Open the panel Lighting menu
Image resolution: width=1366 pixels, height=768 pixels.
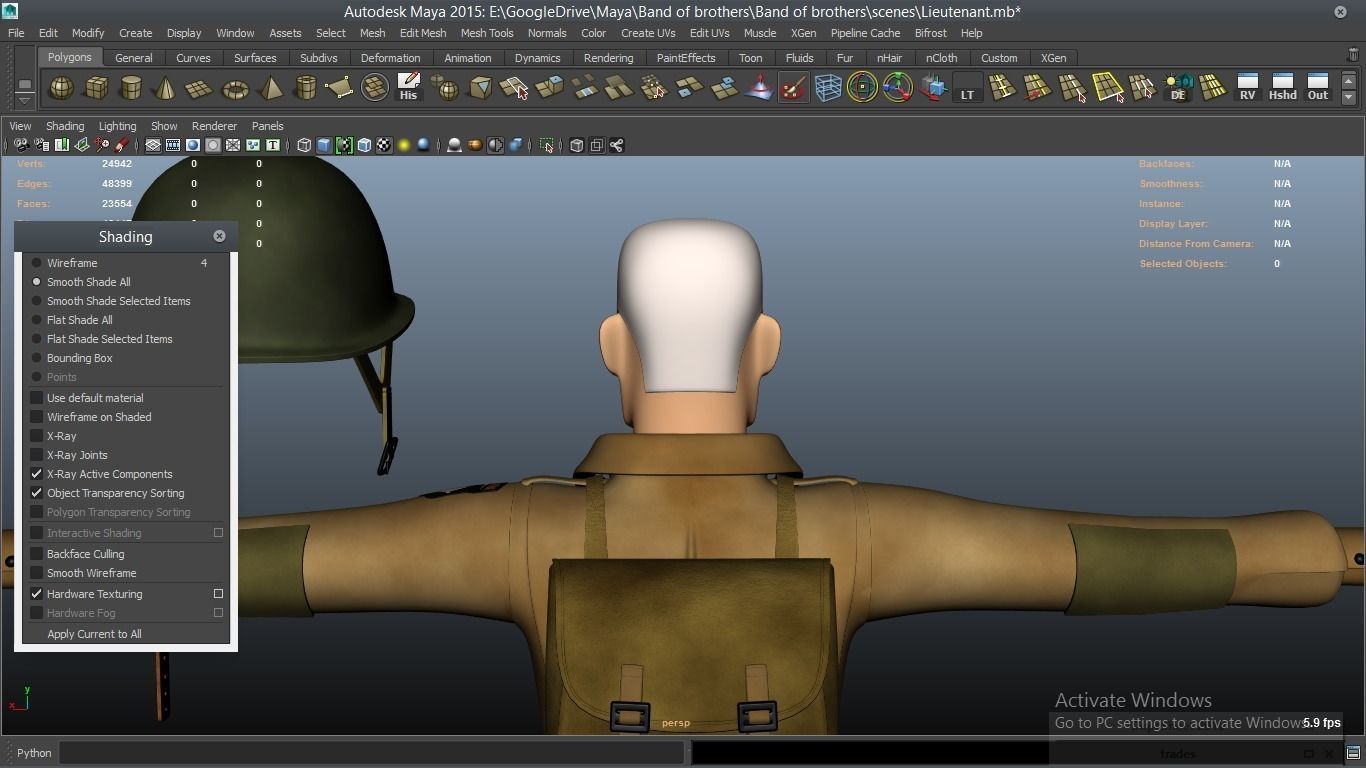tap(117, 126)
